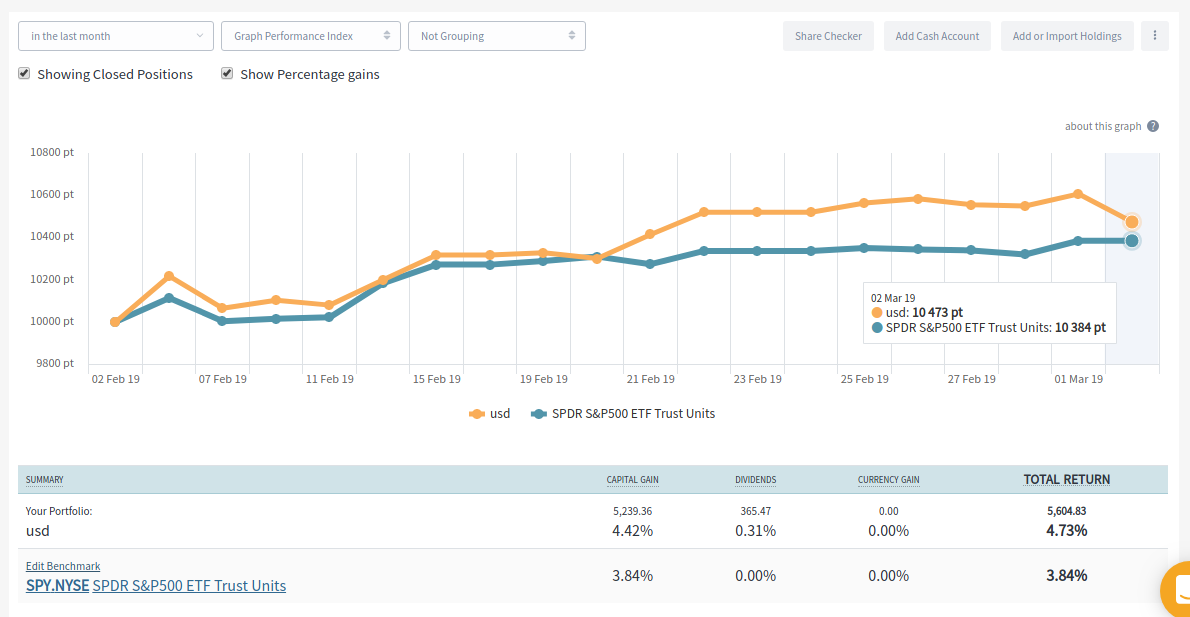Click the help icon beside about this graph

point(1153,126)
